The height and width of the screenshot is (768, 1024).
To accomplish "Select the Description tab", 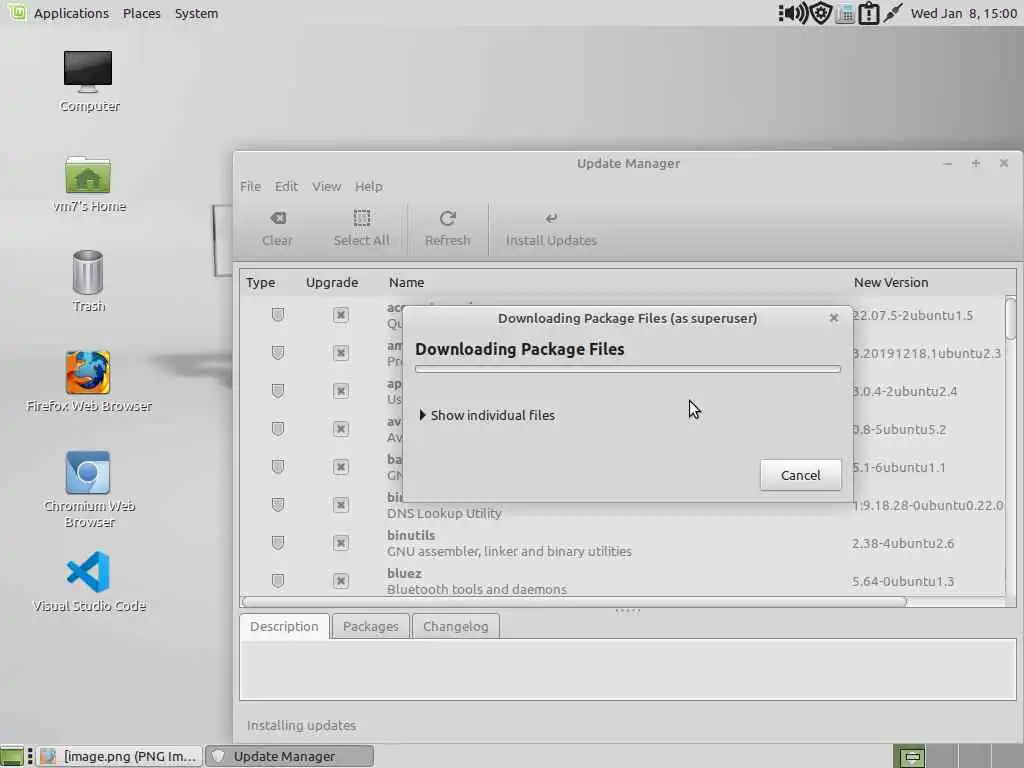I will click(284, 626).
